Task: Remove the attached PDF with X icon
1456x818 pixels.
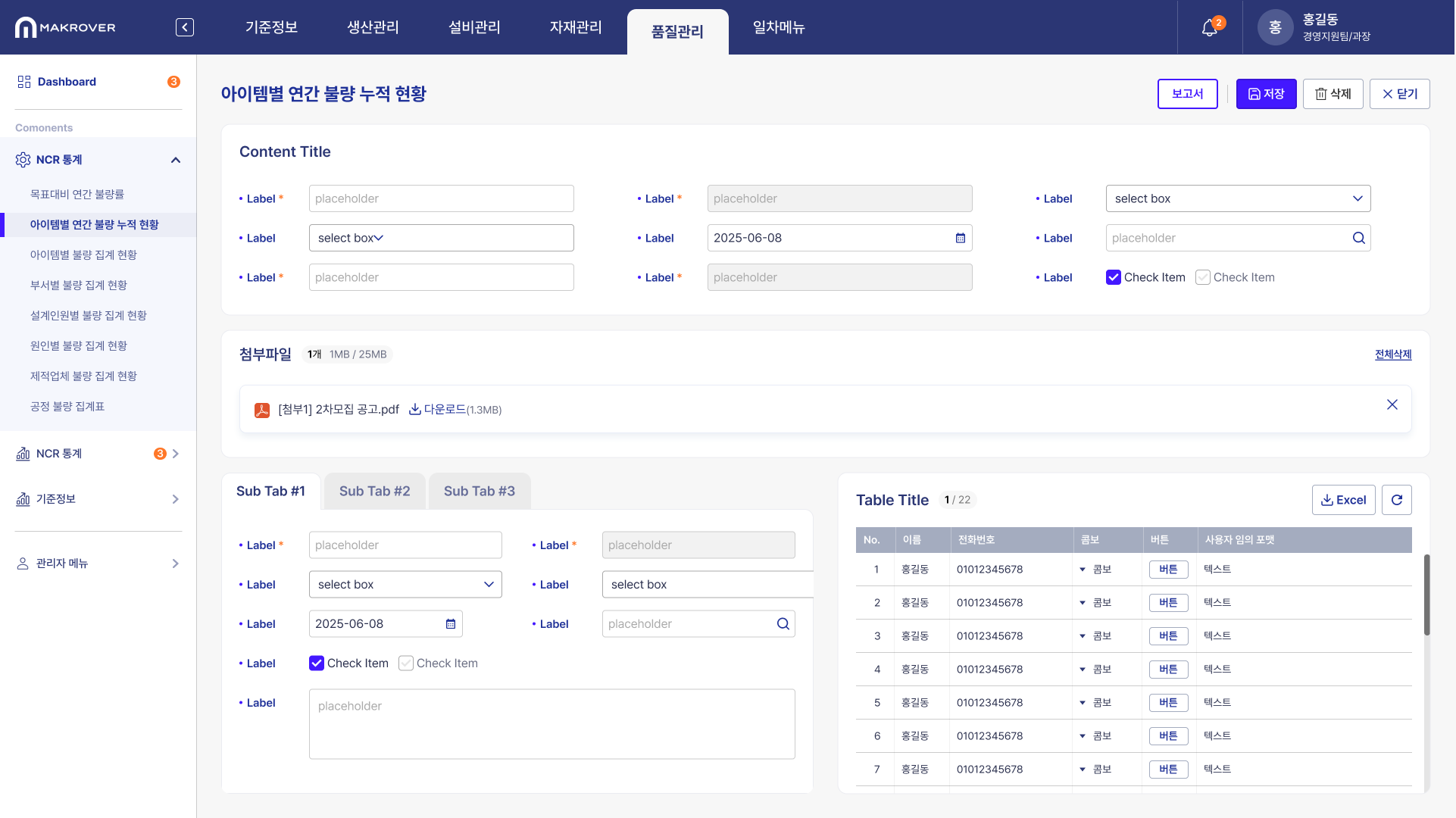Action: coord(1392,404)
